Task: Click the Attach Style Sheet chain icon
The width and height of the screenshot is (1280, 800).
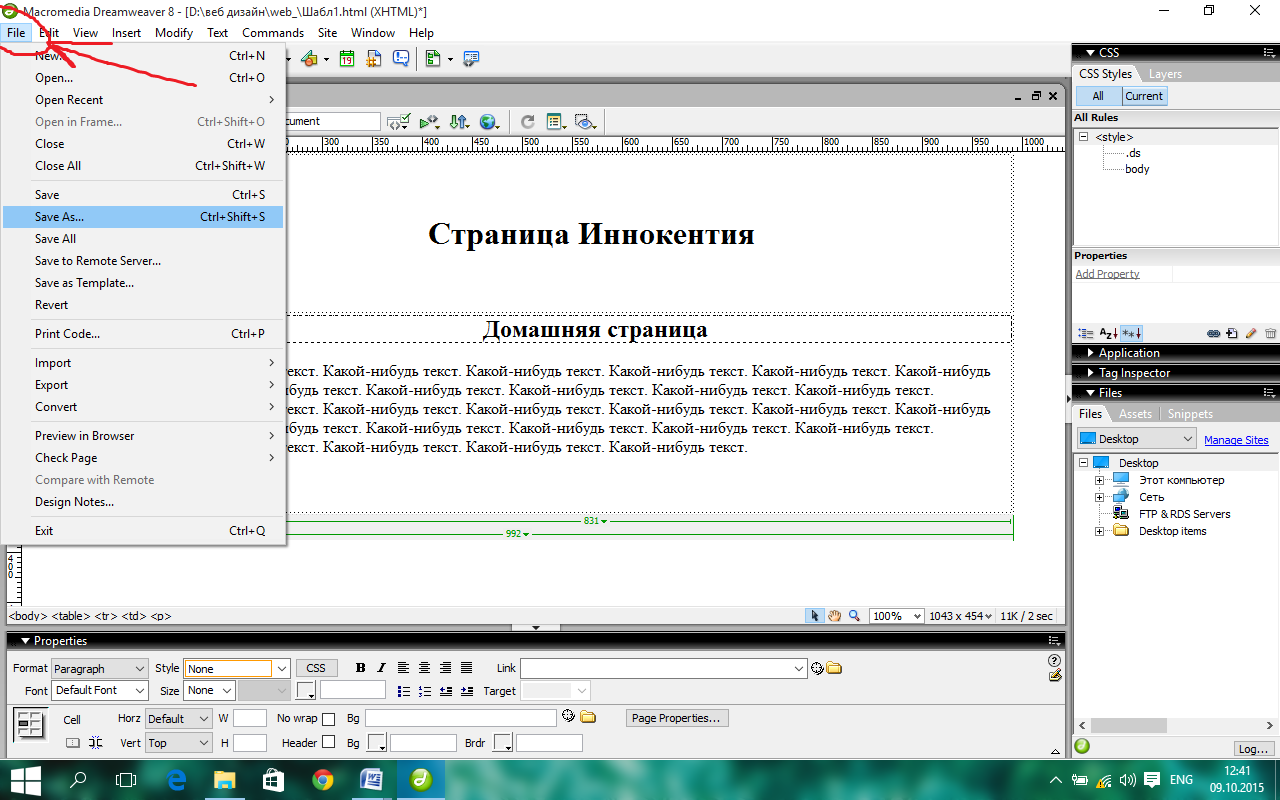Action: click(x=1213, y=333)
